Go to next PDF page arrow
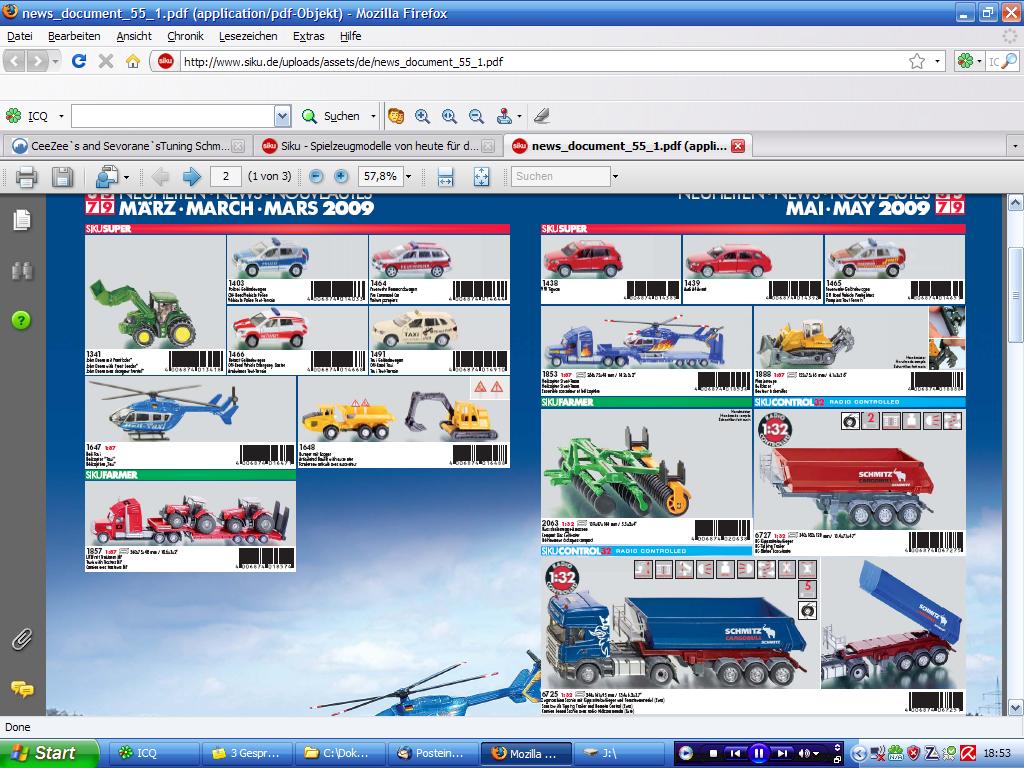The height and width of the screenshot is (768, 1024). (191, 177)
